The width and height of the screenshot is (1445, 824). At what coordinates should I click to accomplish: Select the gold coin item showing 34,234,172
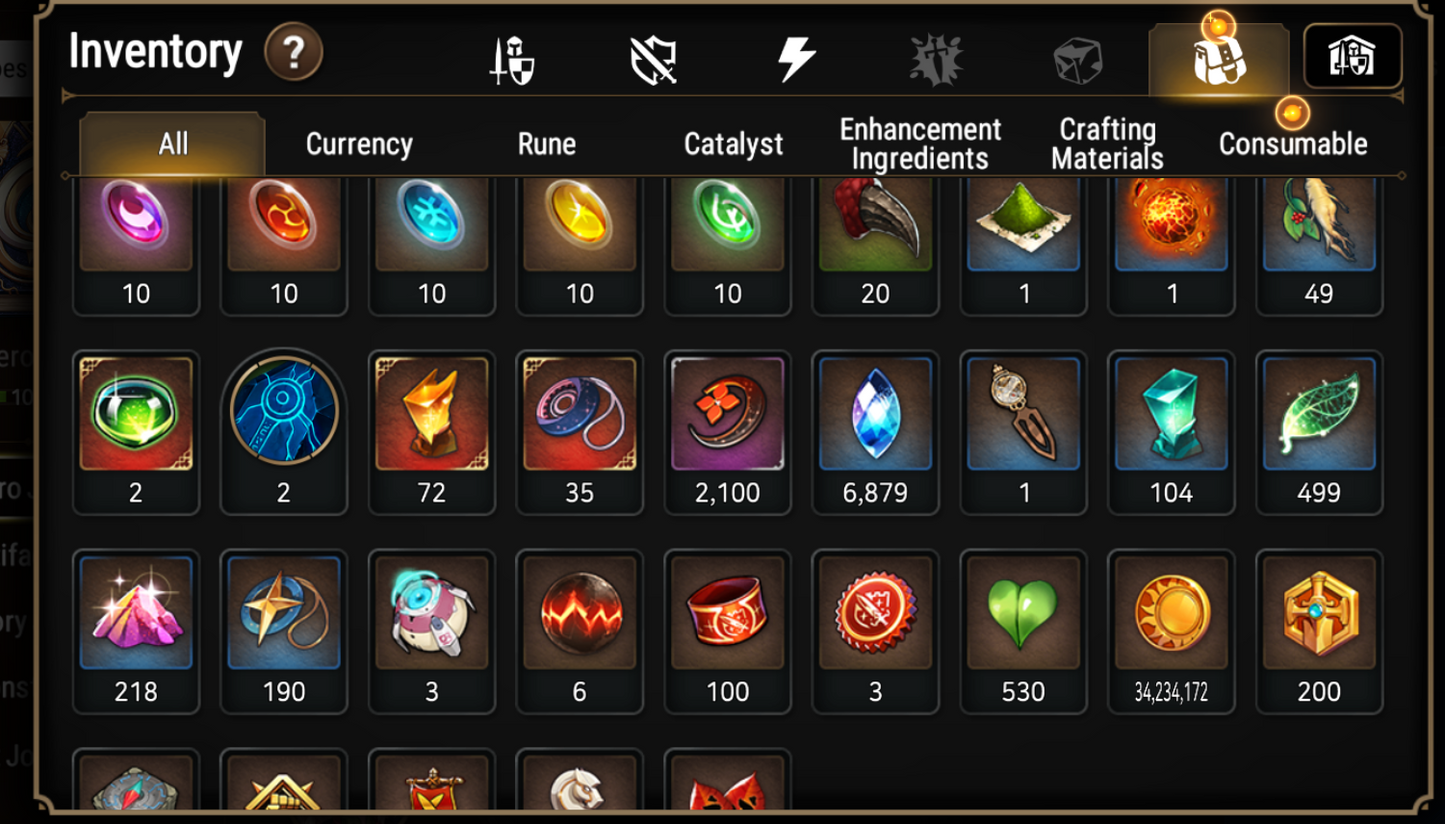[1171, 632]
